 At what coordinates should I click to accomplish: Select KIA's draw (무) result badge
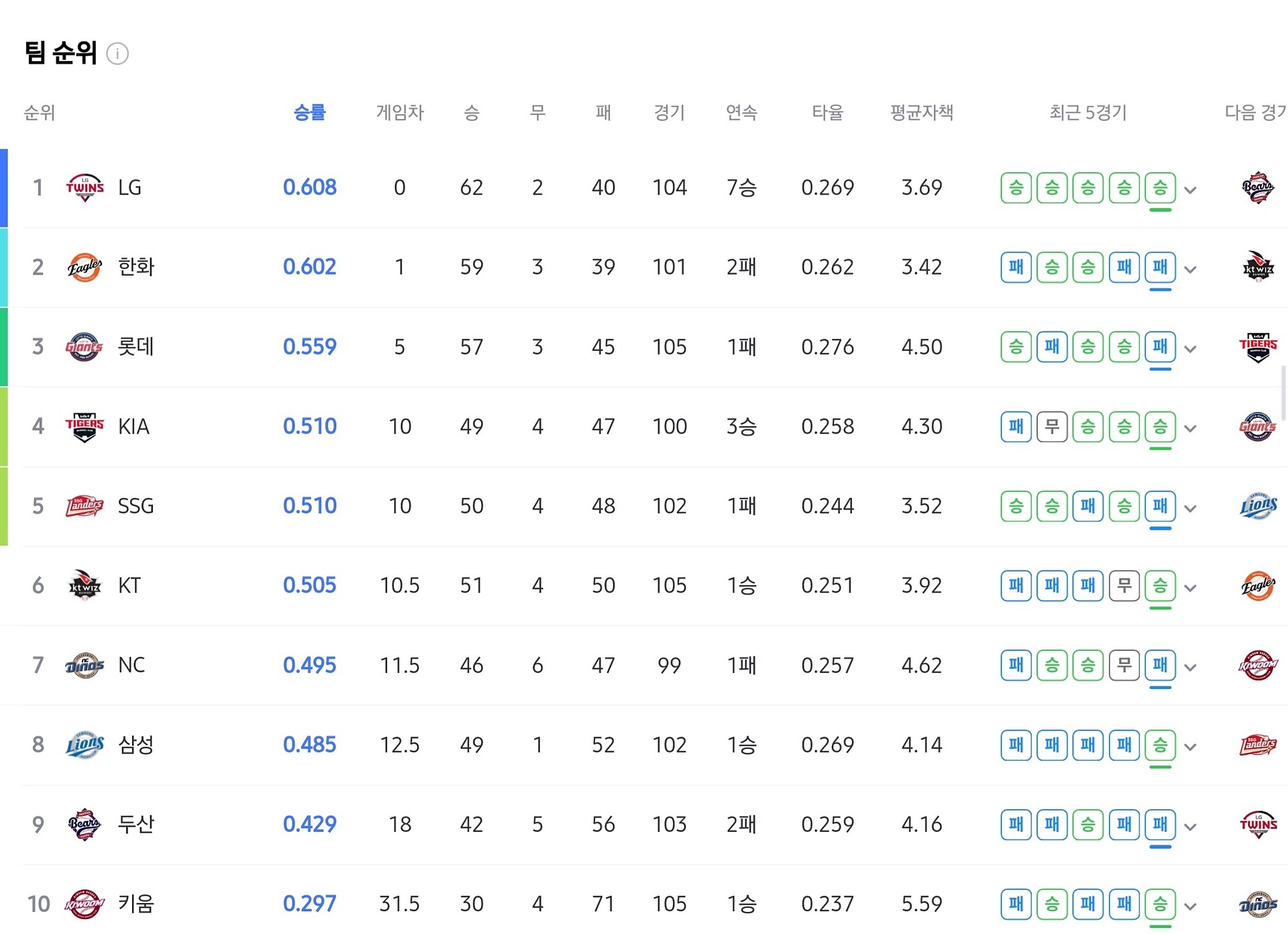[1052, 427]
